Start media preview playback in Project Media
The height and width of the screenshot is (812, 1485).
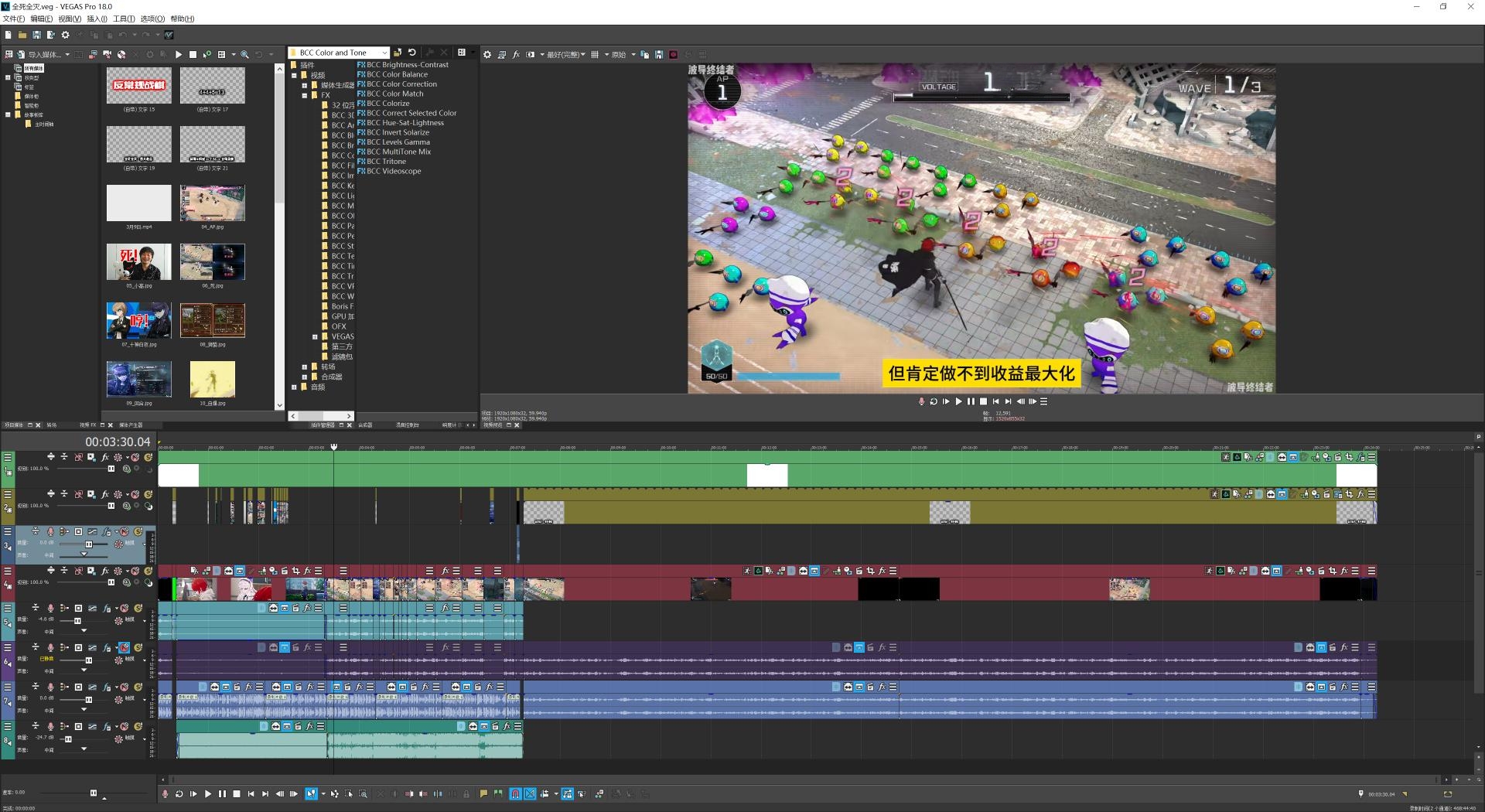(179, 55)
